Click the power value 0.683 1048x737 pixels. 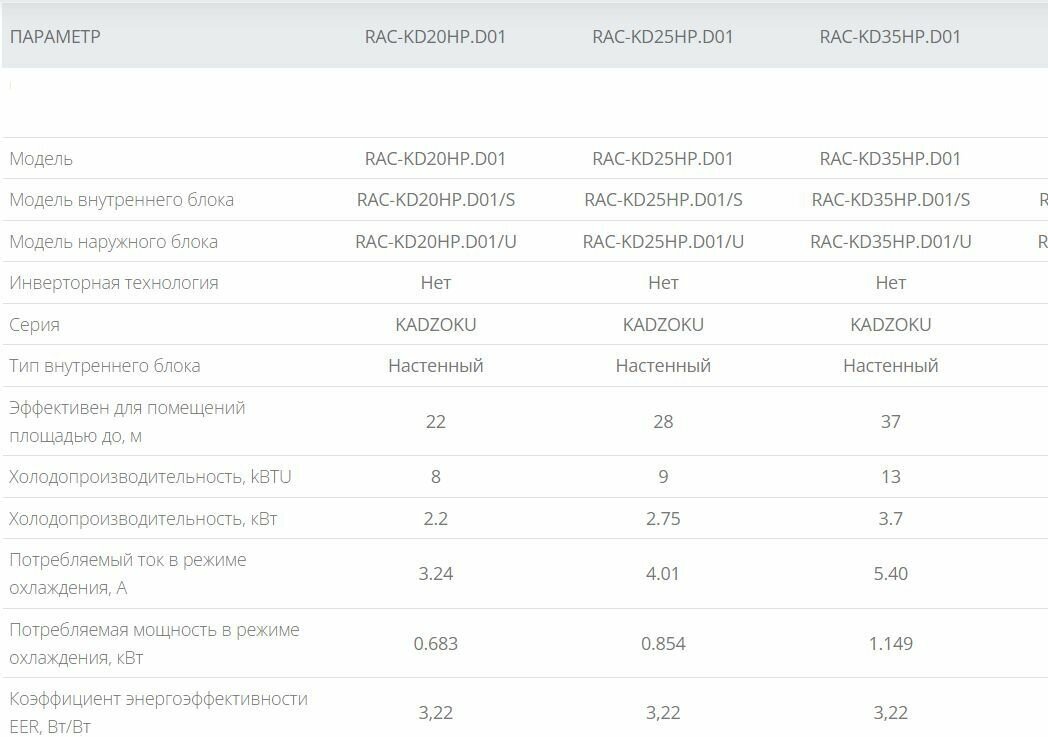[436, 643]
